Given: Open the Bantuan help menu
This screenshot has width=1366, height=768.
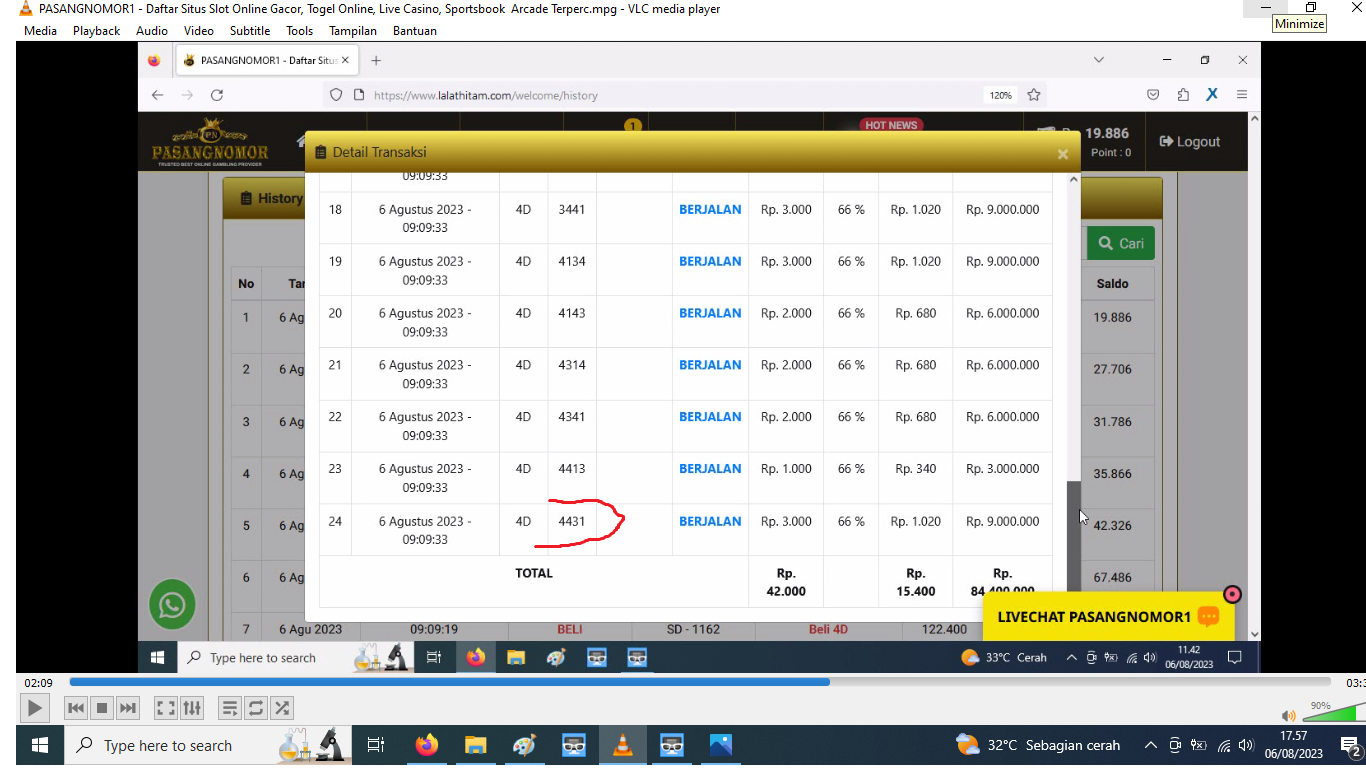Looking at the screenshot, I should pyautogui.click(x=414, y=31).
